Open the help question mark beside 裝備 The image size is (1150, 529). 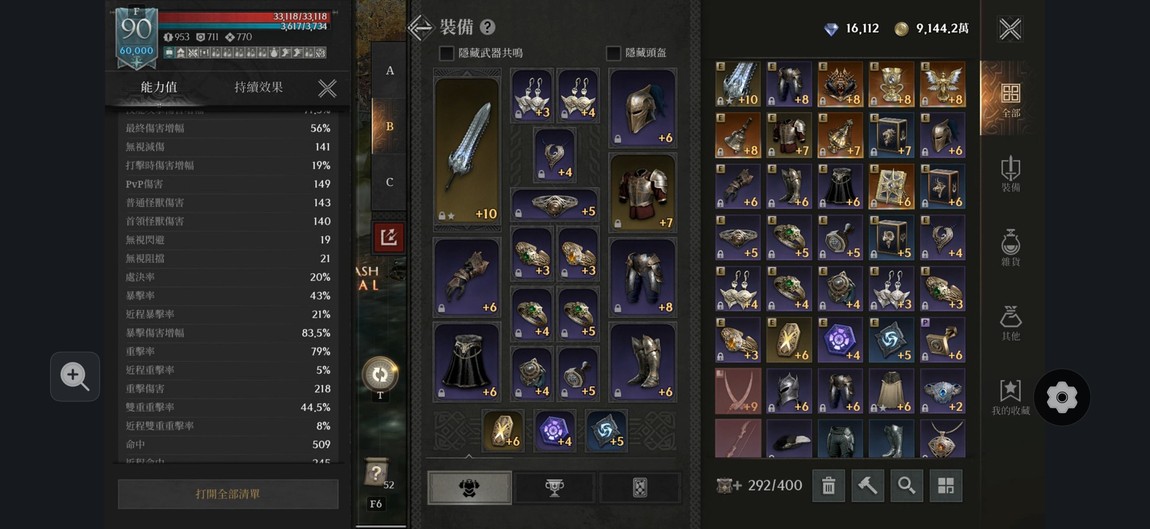pyautogui.click(x=488, y=28)
